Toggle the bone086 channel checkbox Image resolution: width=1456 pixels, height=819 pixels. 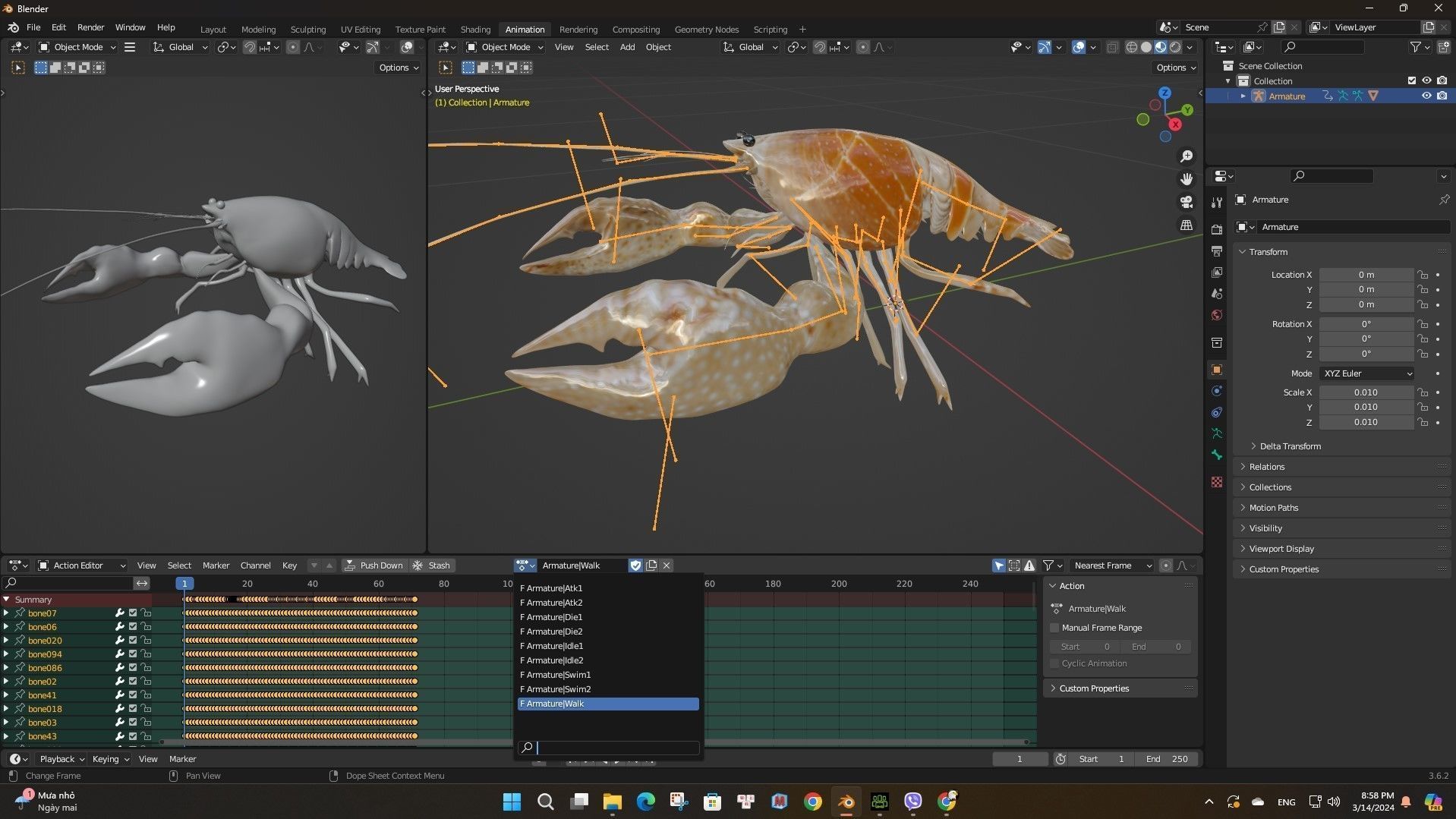pyautogui.click(x=133, y=668)
